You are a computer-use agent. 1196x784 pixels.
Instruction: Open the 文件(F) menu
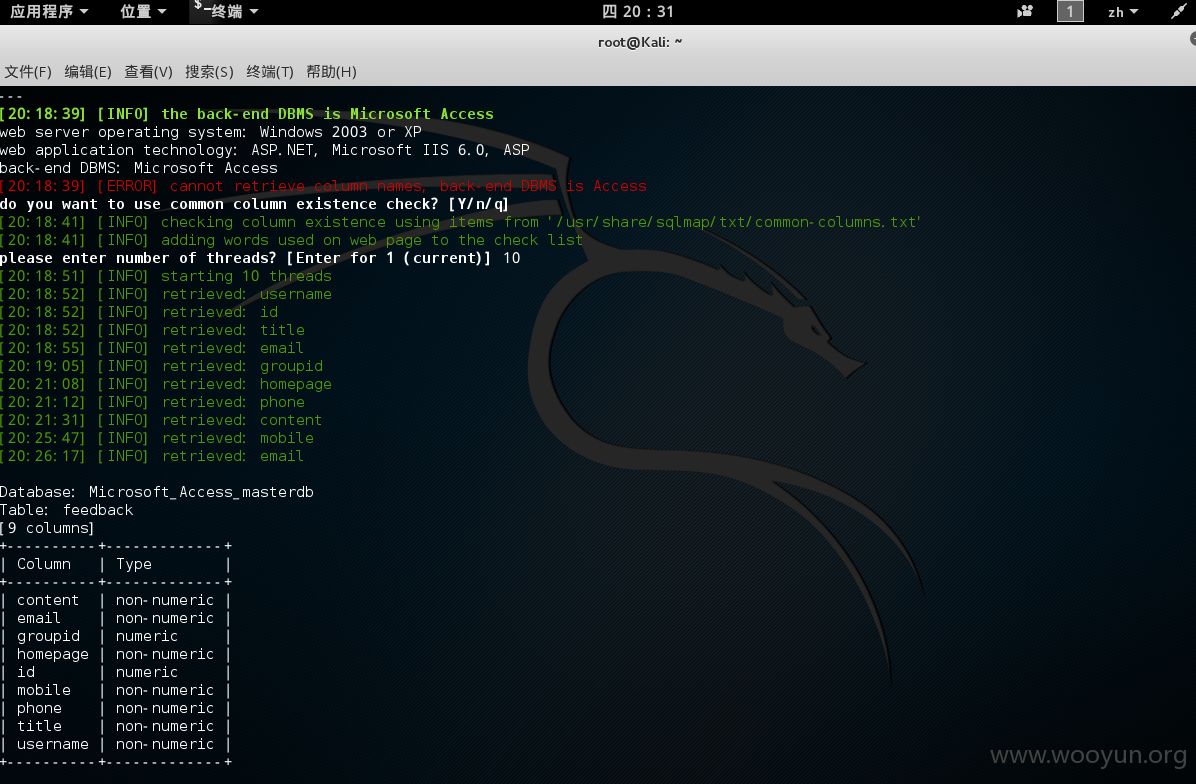28,72
